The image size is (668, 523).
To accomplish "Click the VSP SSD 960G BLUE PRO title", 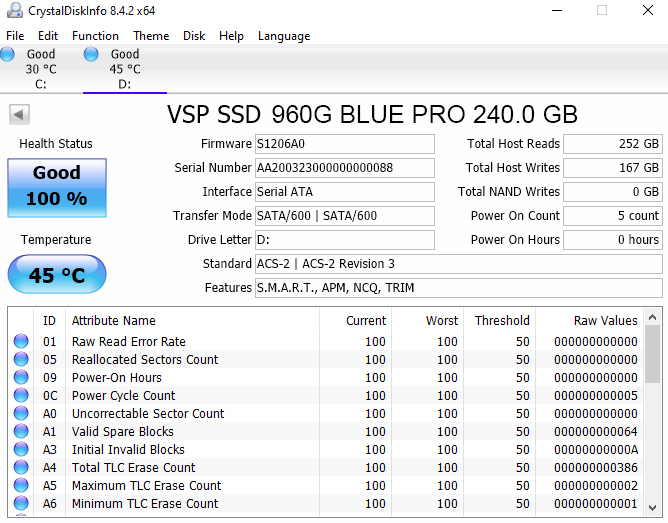I will 372,114.
